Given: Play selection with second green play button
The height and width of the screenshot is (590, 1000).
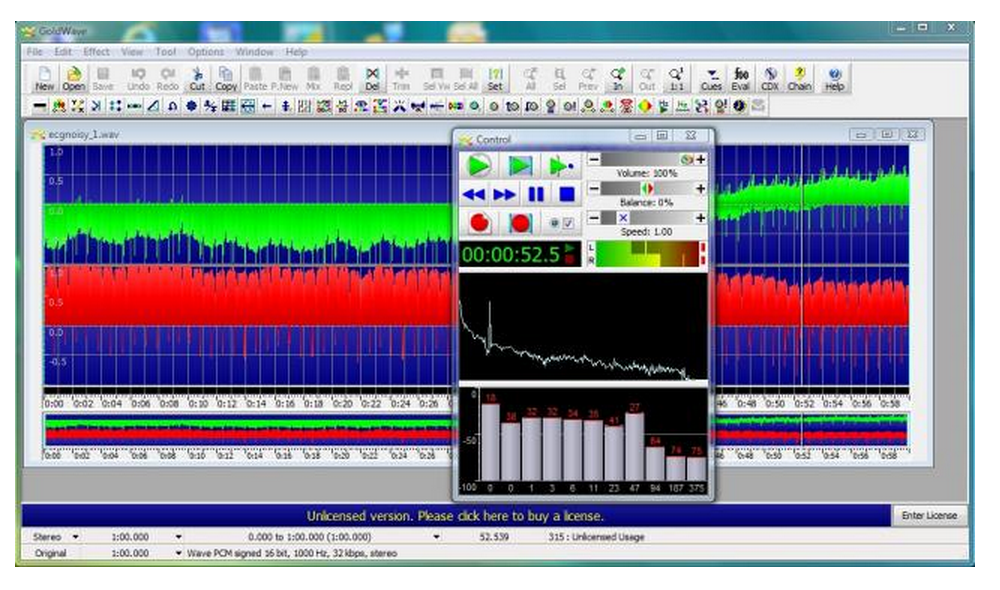Looking at the screenshot, I should (x=519, y=166).
